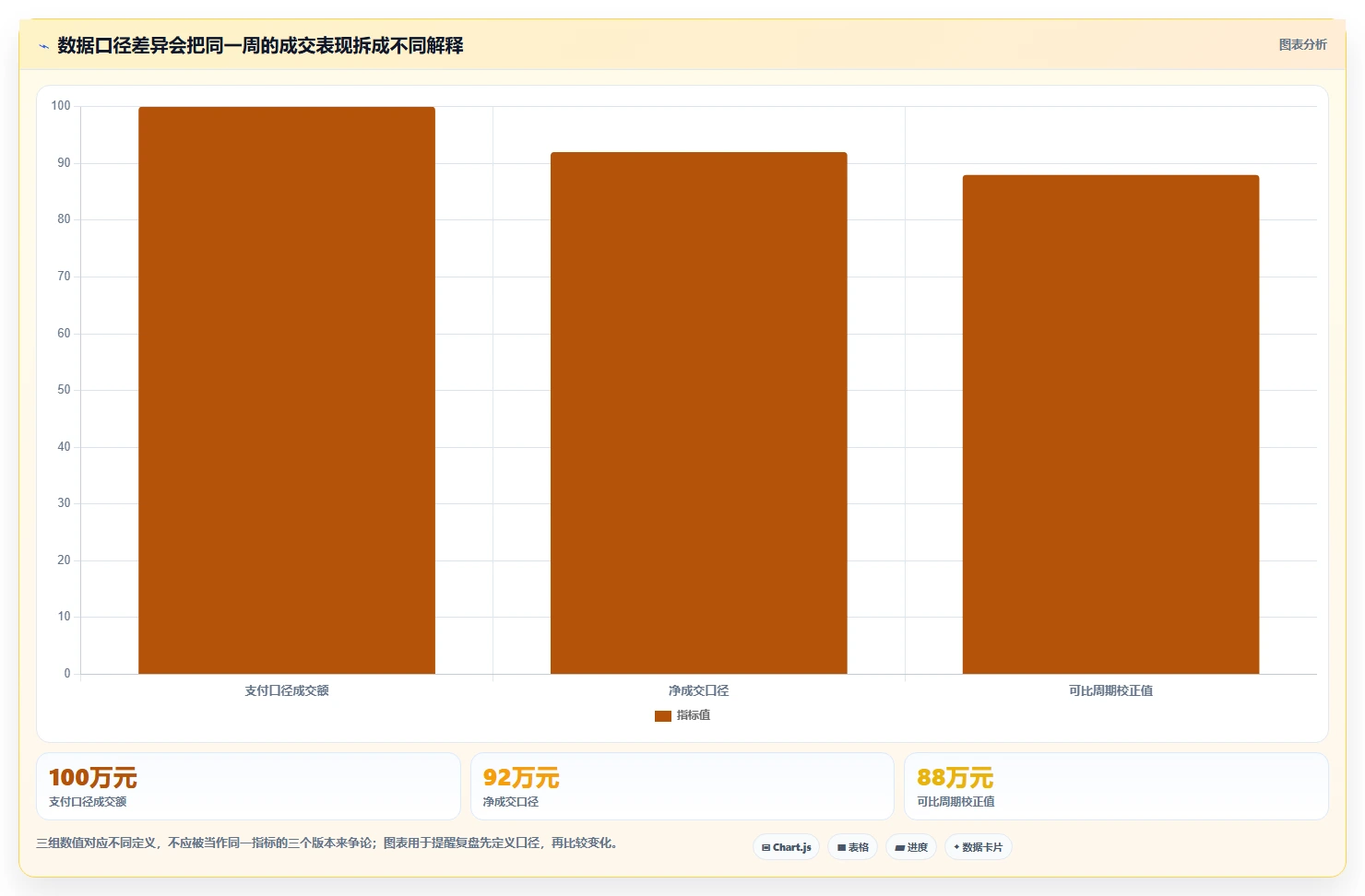This screenshot has height=896, width=1365.
Task: Click the 支付口径成交额 bar in chart
Action: (x=287, y=390)
